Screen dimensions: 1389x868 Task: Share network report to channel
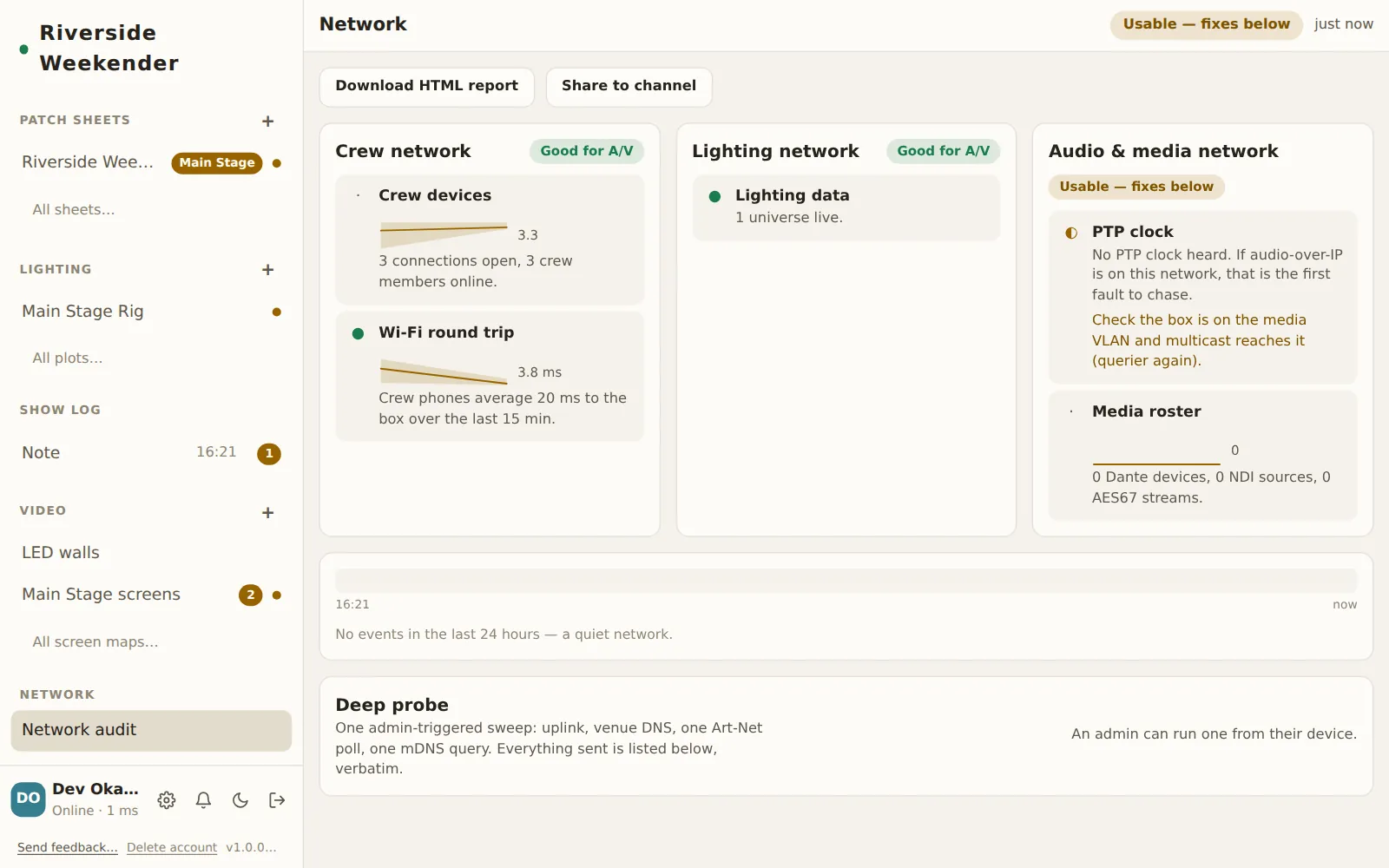(x=629, y=87)
